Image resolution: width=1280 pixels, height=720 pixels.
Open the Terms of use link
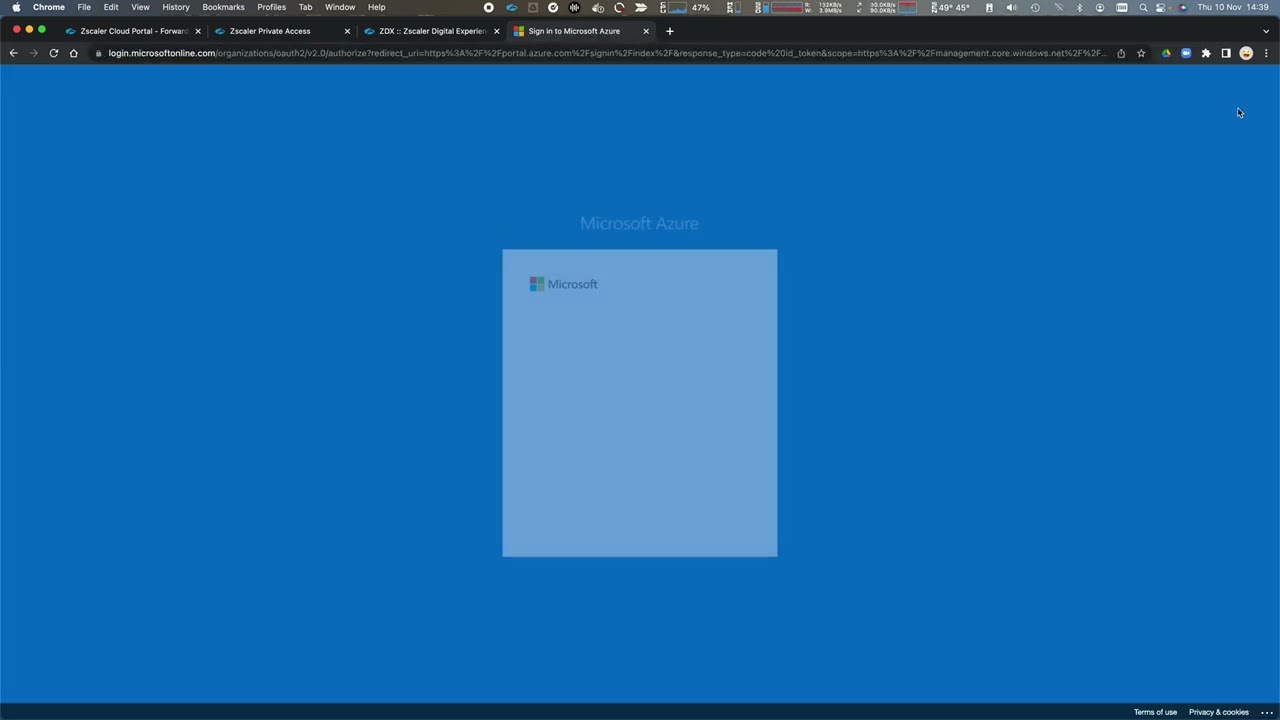click(x=1155, y=712)
